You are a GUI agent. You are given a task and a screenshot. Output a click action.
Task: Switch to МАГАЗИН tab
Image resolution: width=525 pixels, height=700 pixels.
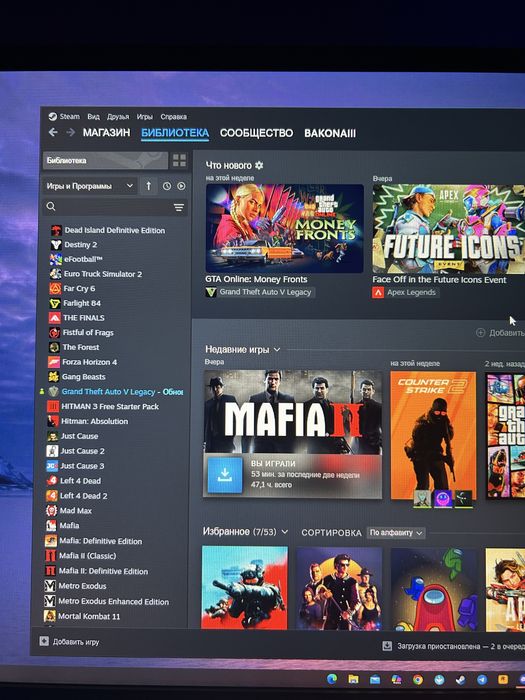(106, 133)
